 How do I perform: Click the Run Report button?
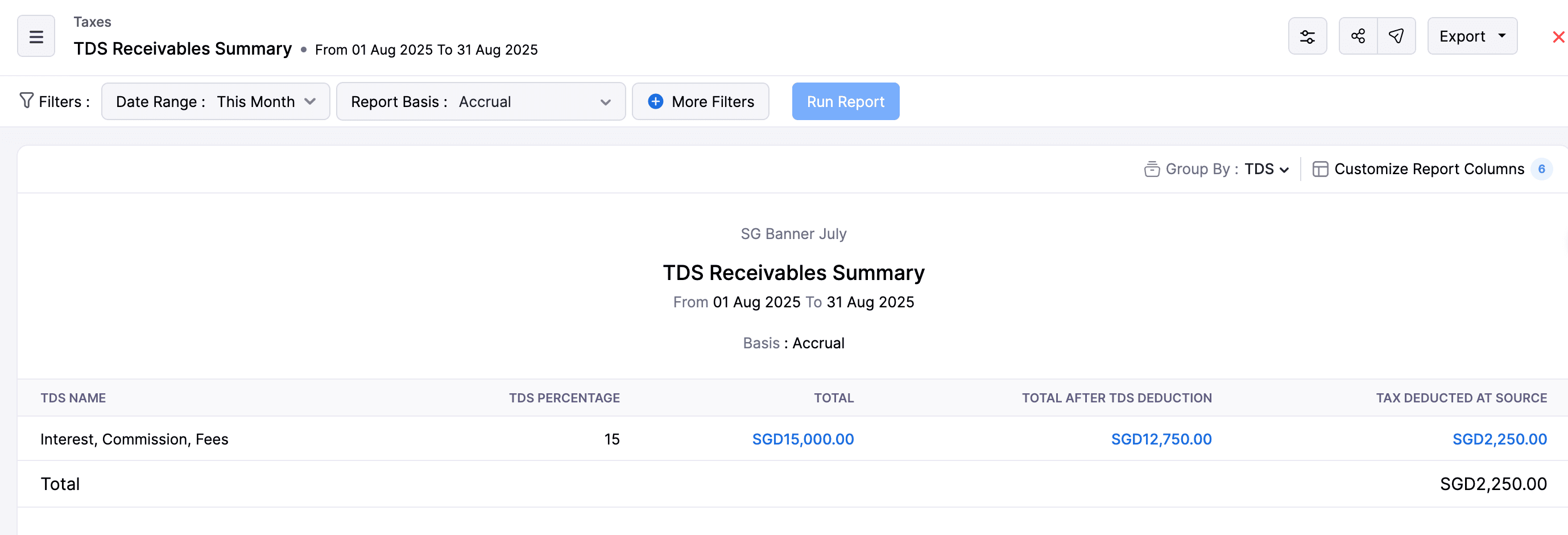coord(845,102)
